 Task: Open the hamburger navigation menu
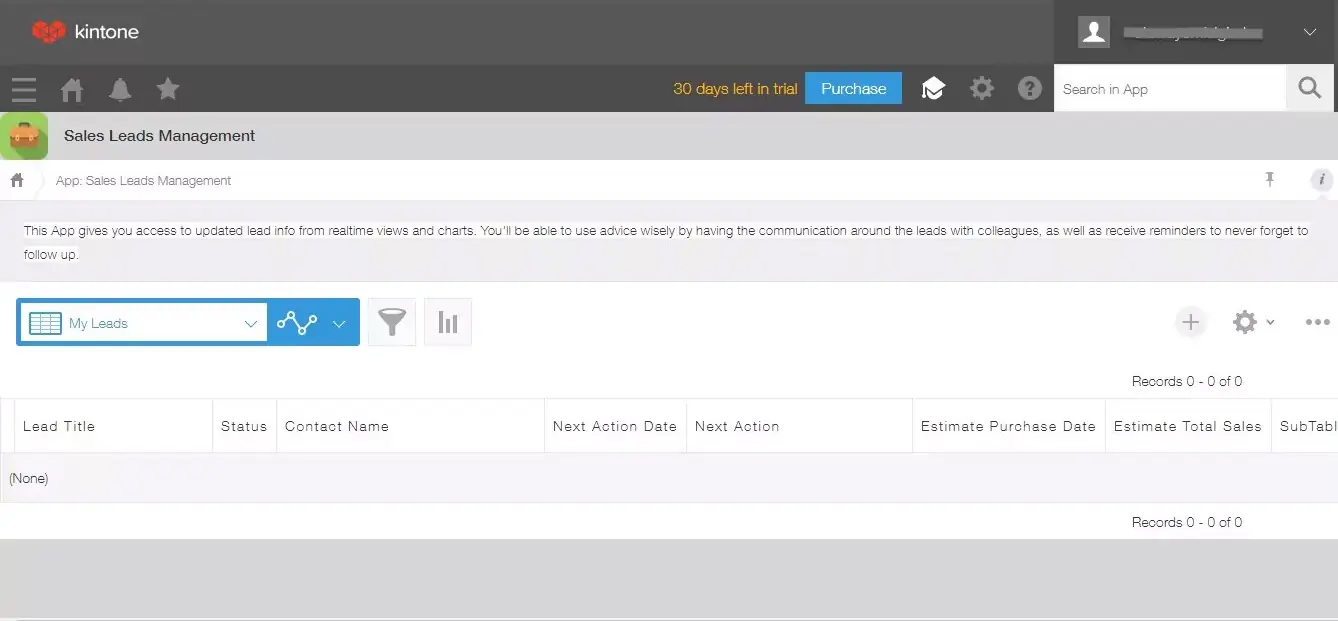[x=24, y=90]
